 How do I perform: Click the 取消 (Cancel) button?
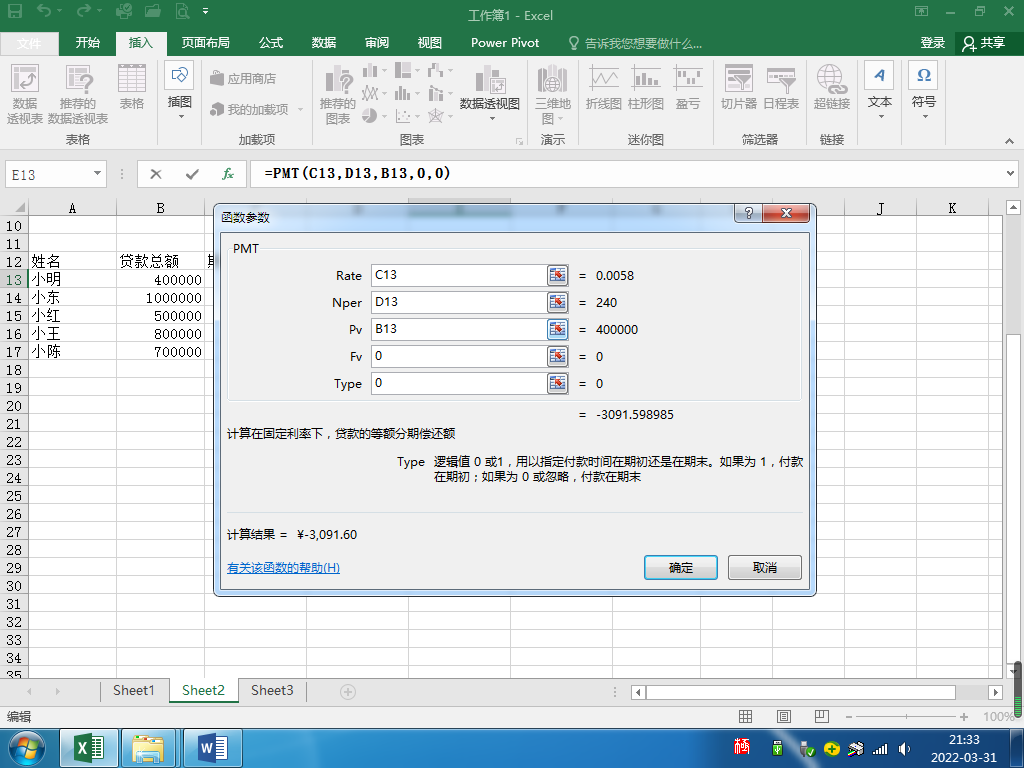(x=765, y=568)
